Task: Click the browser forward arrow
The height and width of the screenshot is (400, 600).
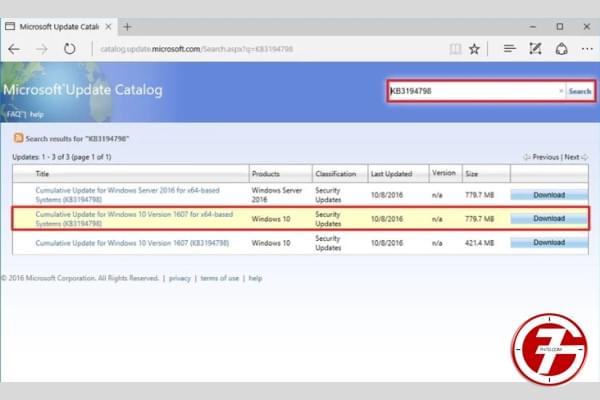Action: pos(44,48)
